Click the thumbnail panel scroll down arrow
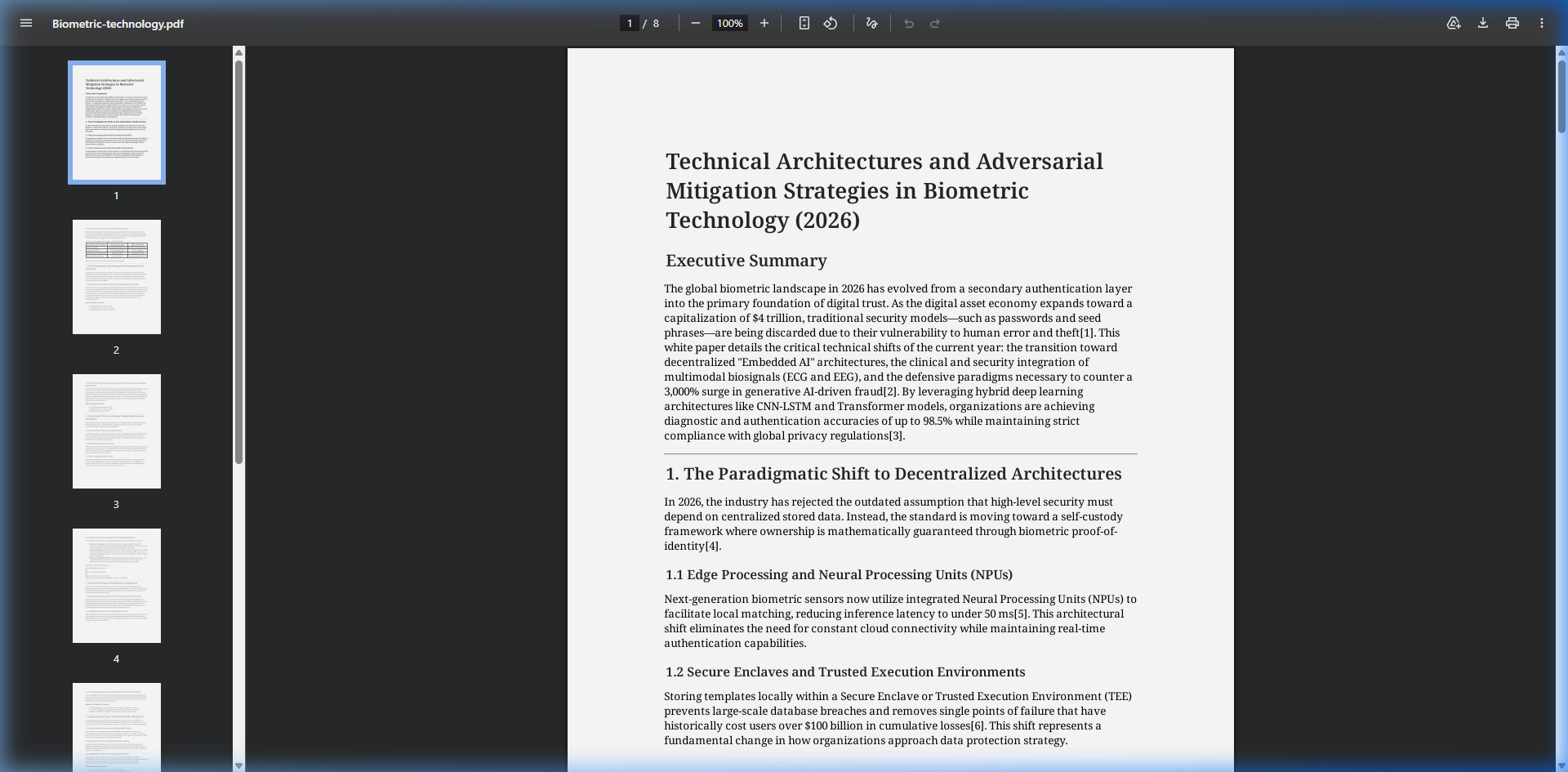This screenshot has height=772, width=1568. pyautogui.click(x=239, y=766)
